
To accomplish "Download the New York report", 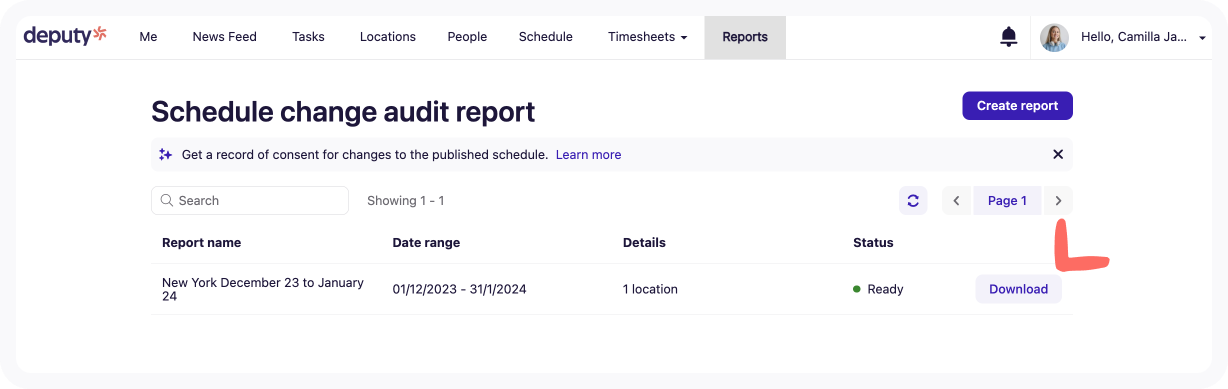I will (x=1018, y=289).
